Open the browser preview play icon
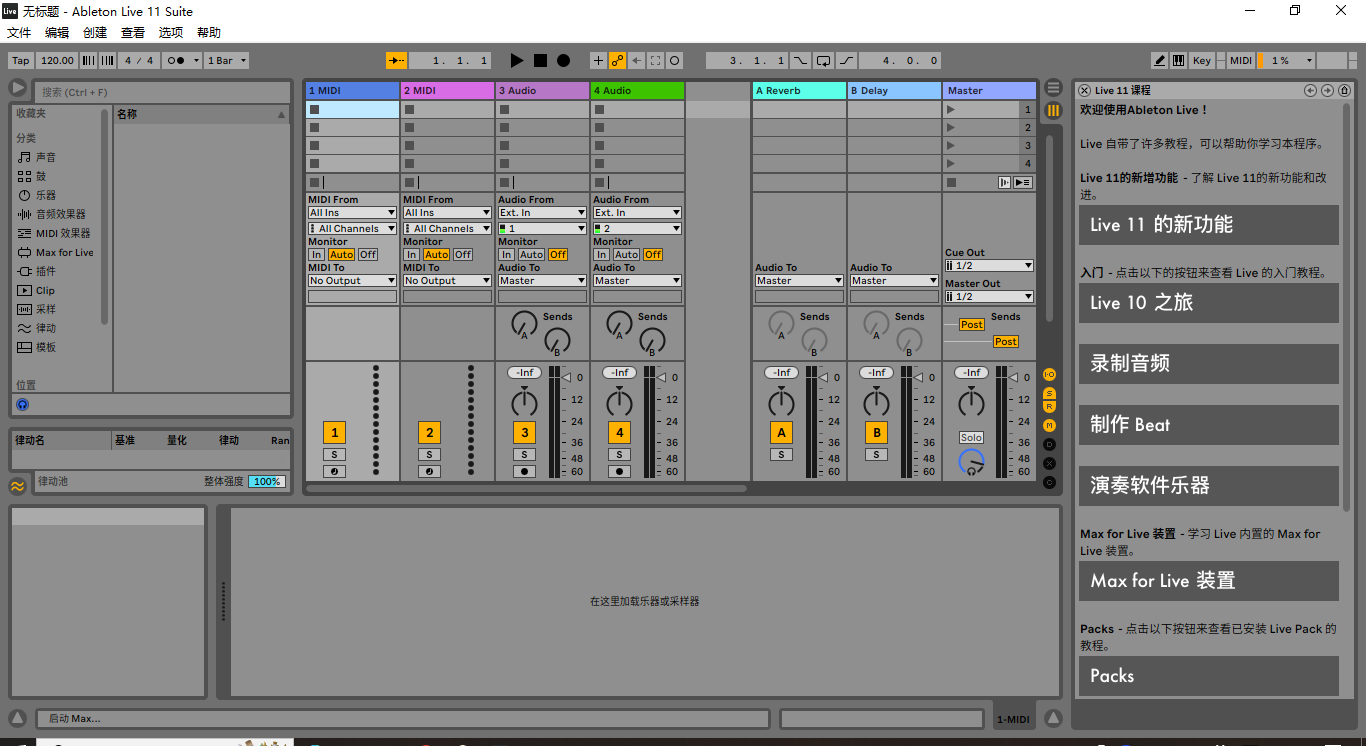This screenshot has width=1366, height=746. [18, 89]
